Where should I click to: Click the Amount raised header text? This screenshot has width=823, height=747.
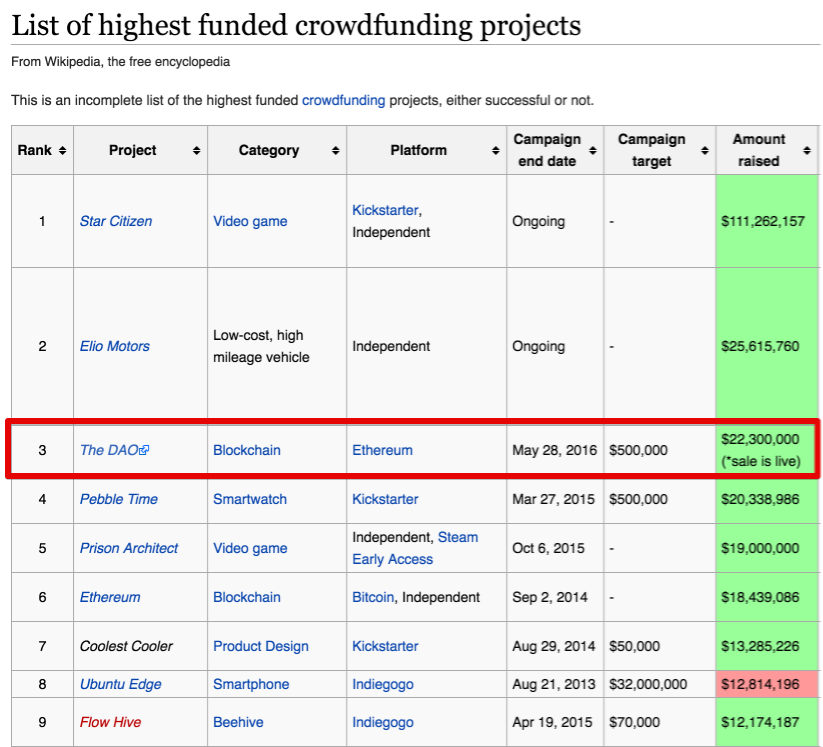pyautogui.click(x=758, y=150)
